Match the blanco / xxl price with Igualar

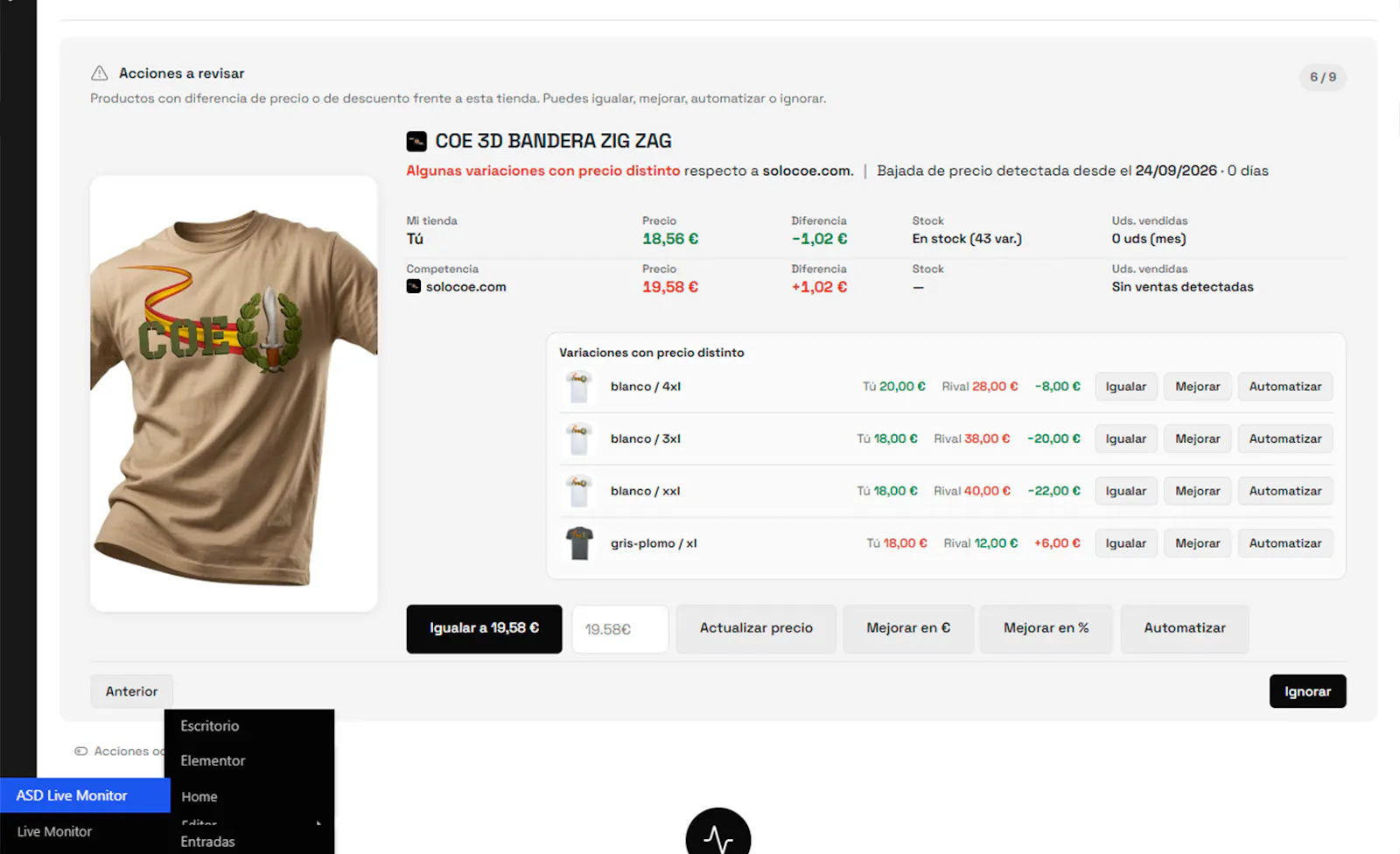pyautogui.click(x=1126, y=492)
